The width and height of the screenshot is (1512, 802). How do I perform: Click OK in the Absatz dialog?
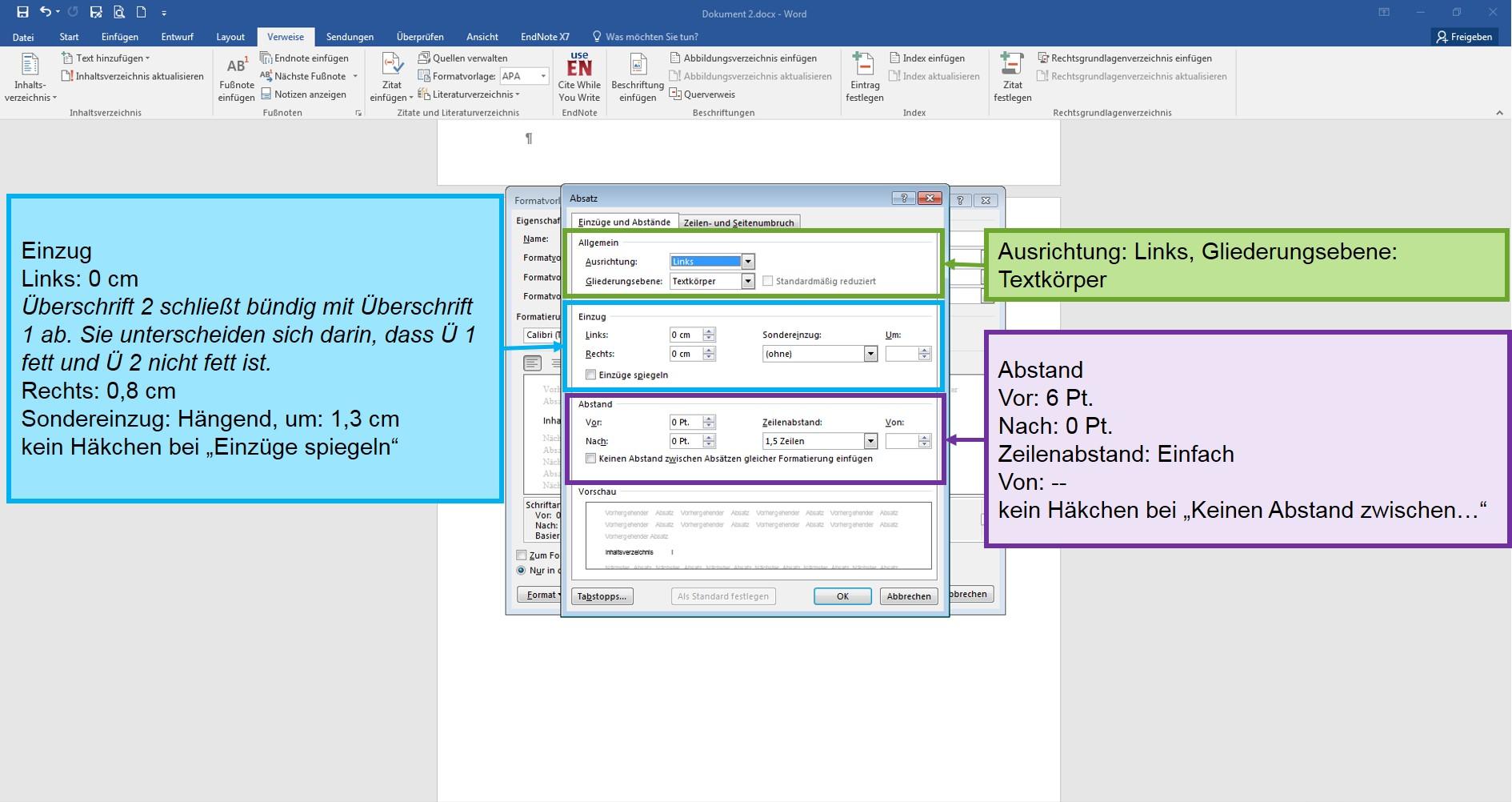[842, 596]
